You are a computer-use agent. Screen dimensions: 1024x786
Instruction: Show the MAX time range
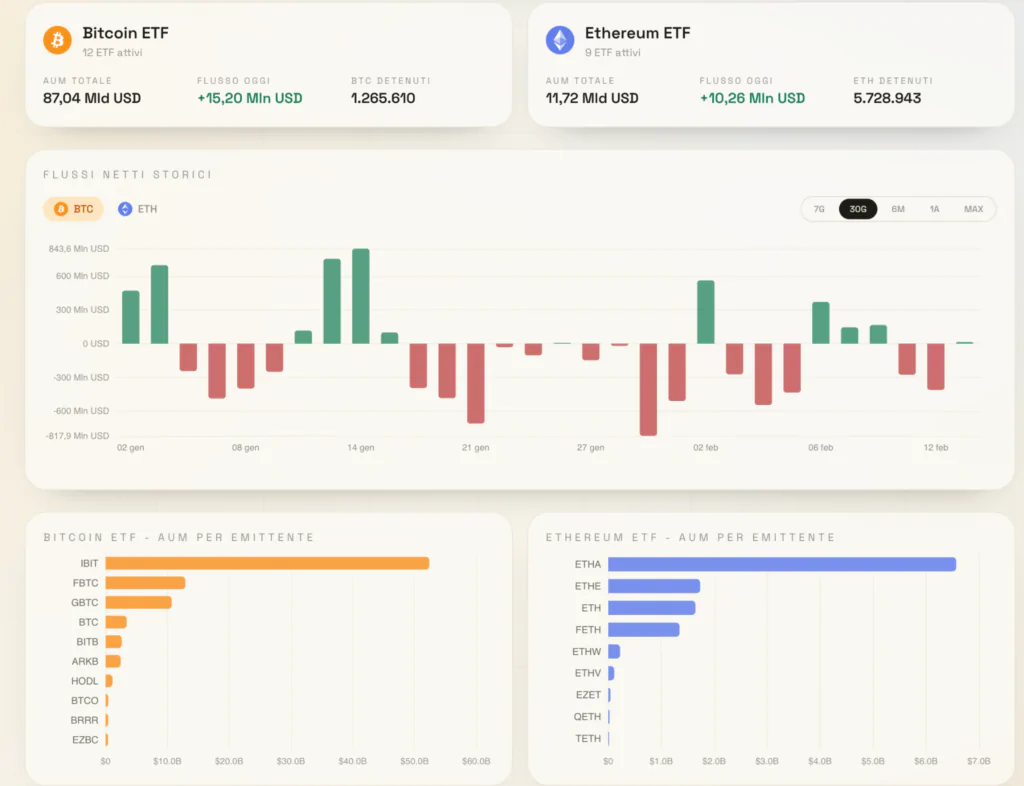[973, 209]
